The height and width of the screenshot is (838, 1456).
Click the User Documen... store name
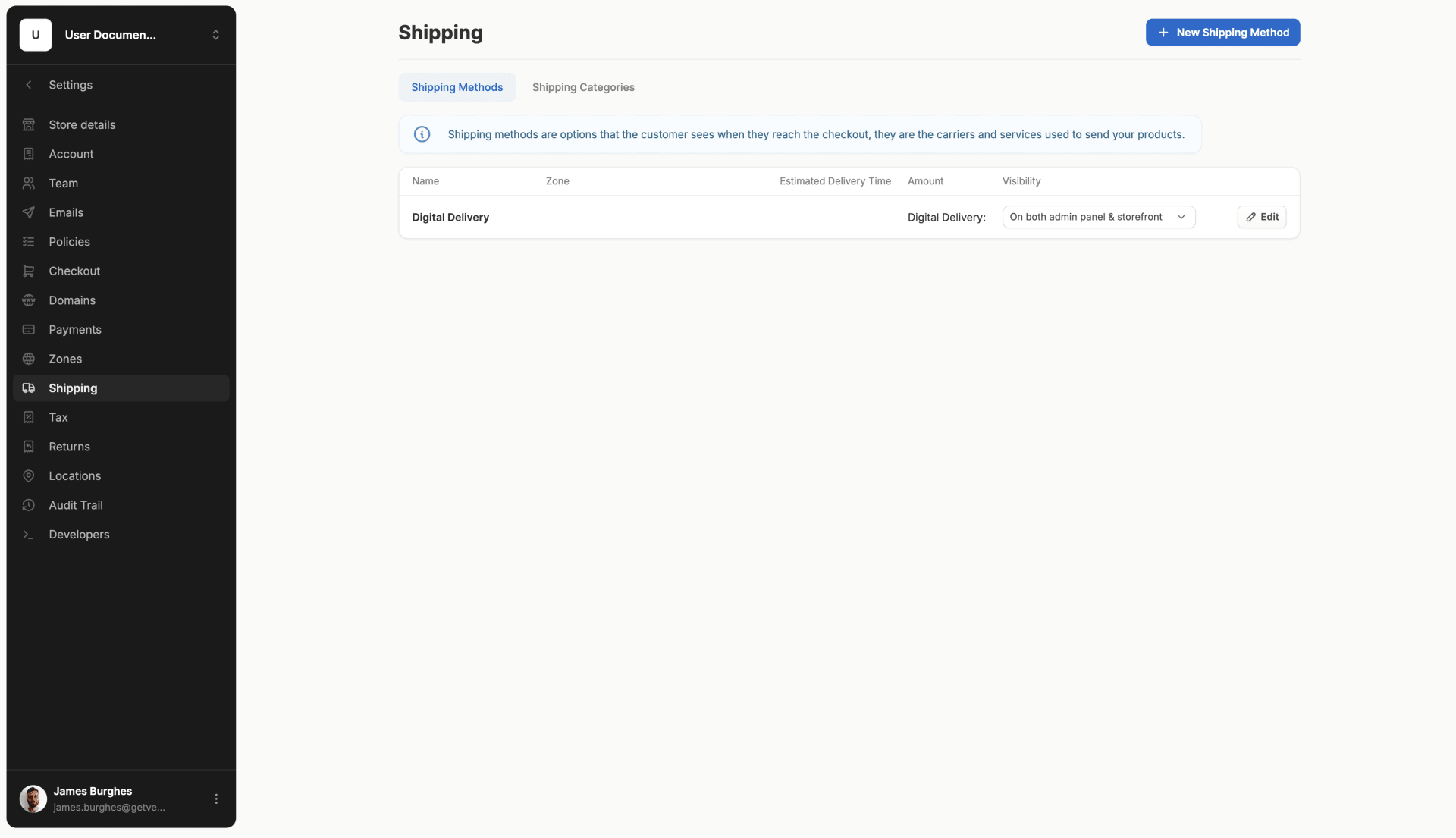tap(111, 35)
